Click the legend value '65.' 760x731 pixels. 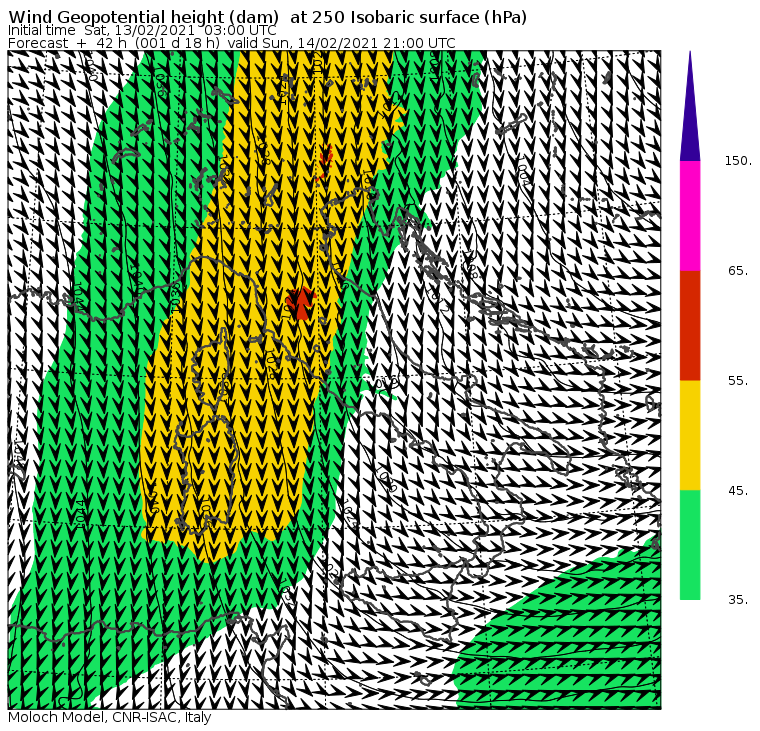pos(738,271)
